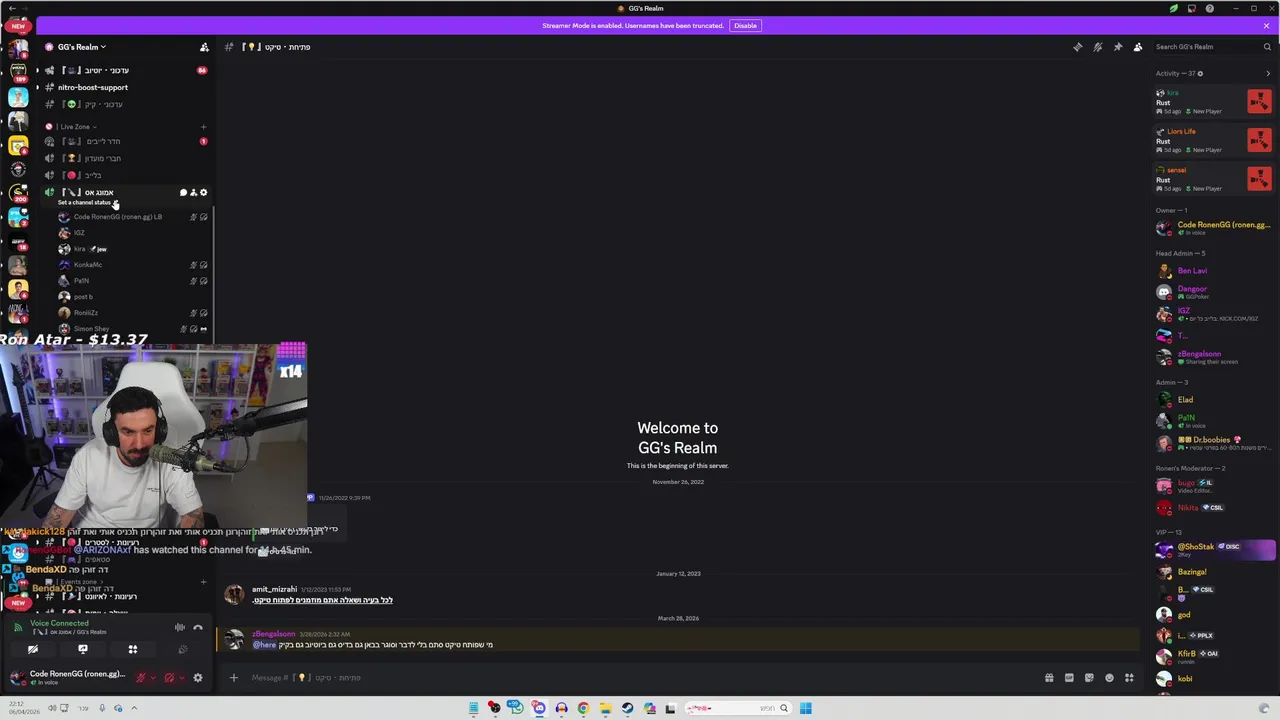
Task: Start an activity in voice panel
Action: [132, 649]
